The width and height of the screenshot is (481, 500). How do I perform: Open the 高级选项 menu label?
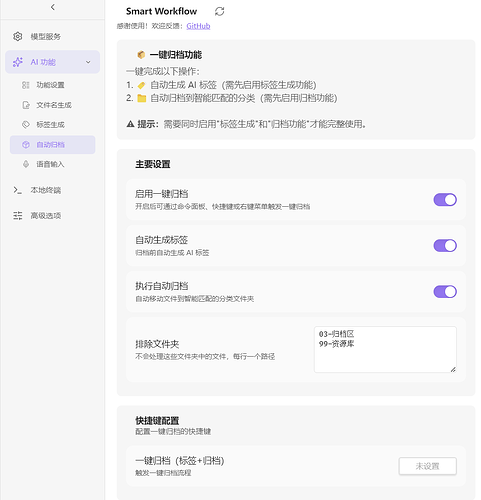pos(46,216)
